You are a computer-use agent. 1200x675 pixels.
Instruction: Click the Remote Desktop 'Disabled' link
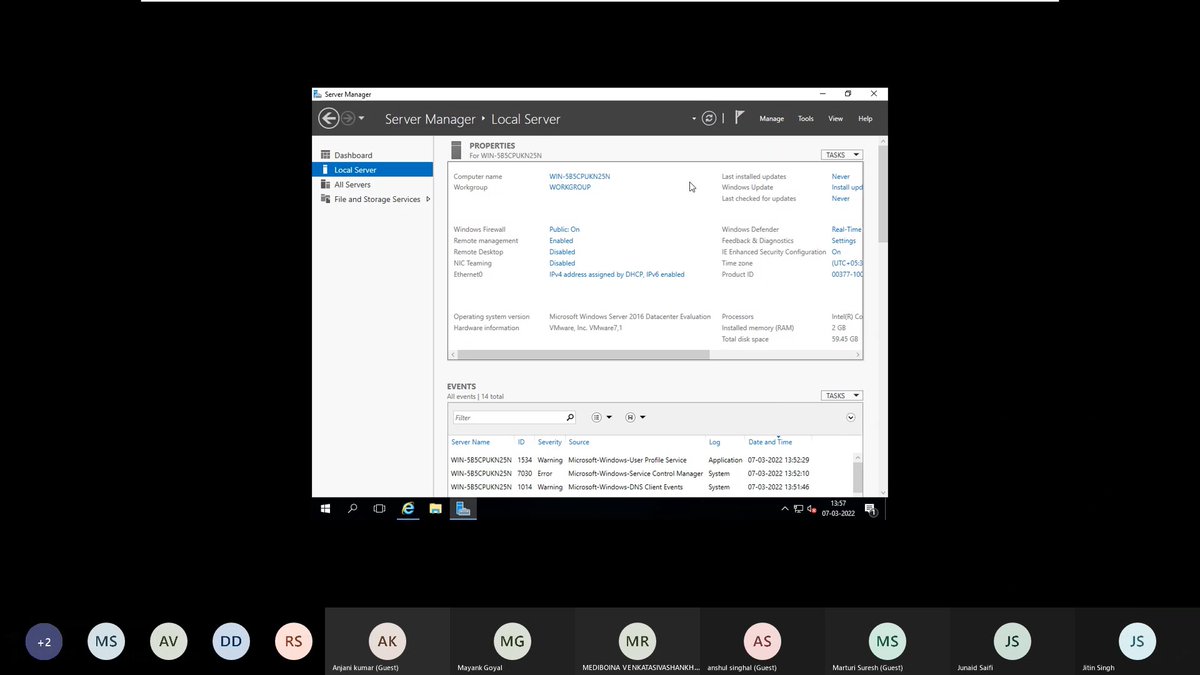coord(562,252)
